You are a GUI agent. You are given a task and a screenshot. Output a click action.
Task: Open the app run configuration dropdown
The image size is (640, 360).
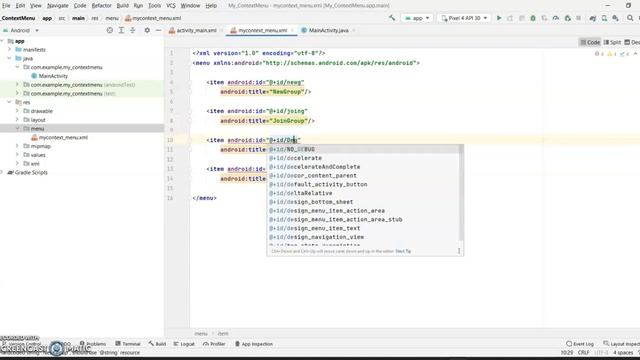pos(417,18)
